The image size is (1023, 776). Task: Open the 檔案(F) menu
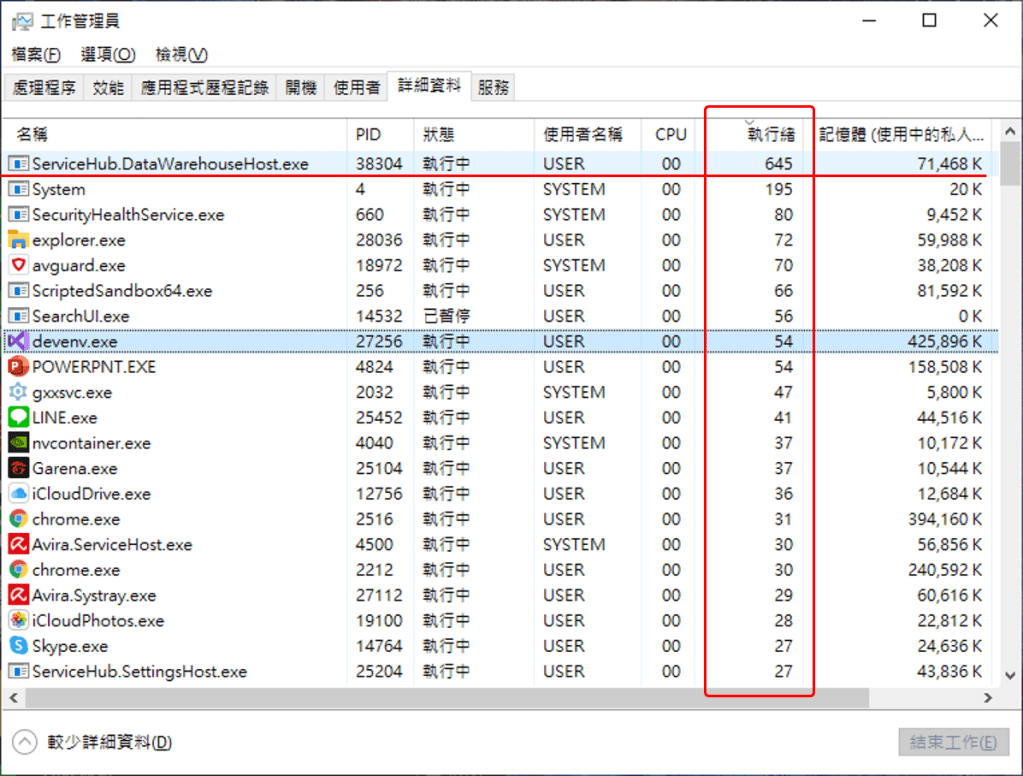(36, 54)
